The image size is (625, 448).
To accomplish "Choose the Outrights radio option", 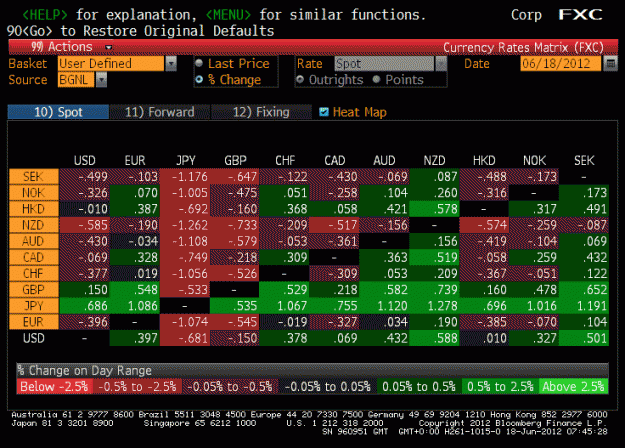I will tap(300, 79).
